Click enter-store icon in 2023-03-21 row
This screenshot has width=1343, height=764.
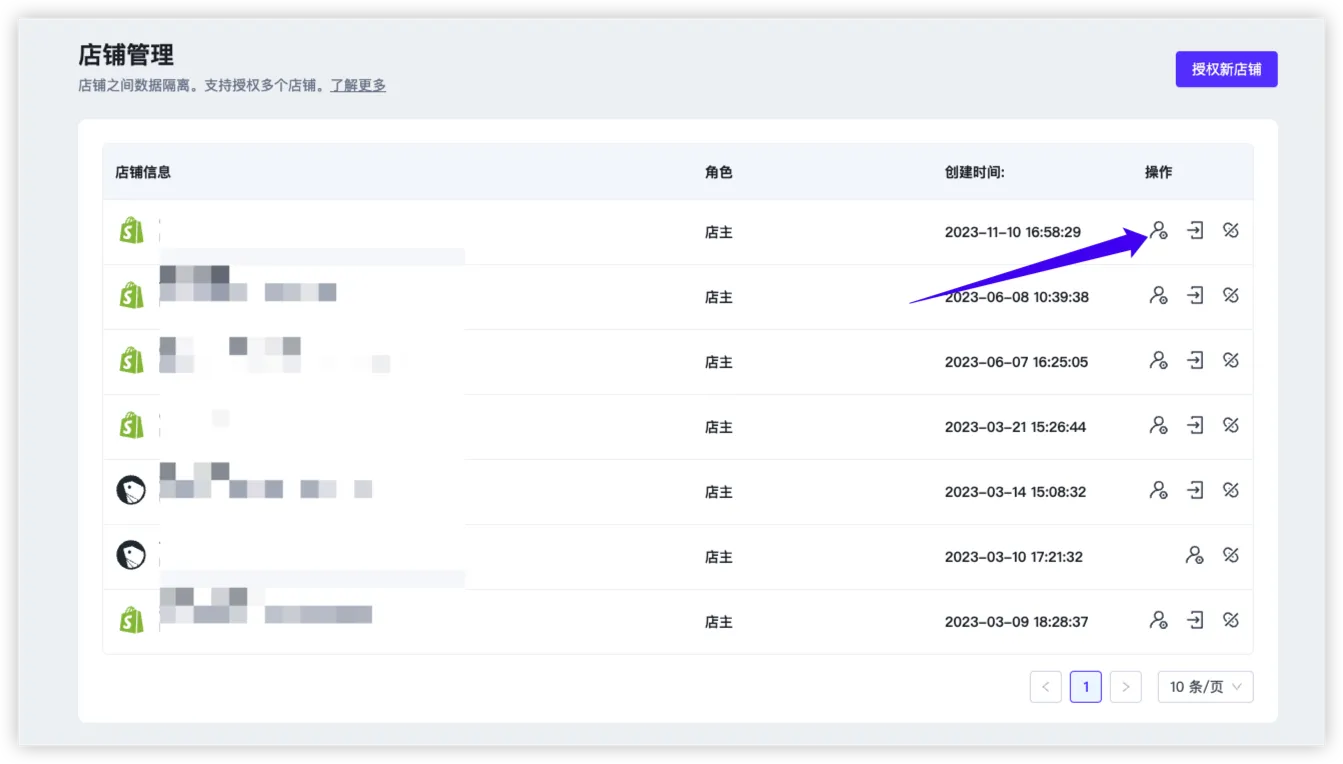pos(1195,426)
